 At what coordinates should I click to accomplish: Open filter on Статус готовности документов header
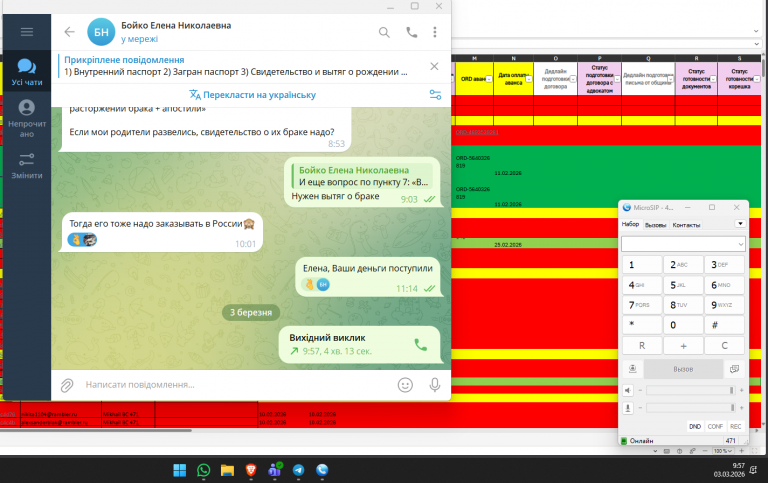pyautogui.click(x=713, y=79)
